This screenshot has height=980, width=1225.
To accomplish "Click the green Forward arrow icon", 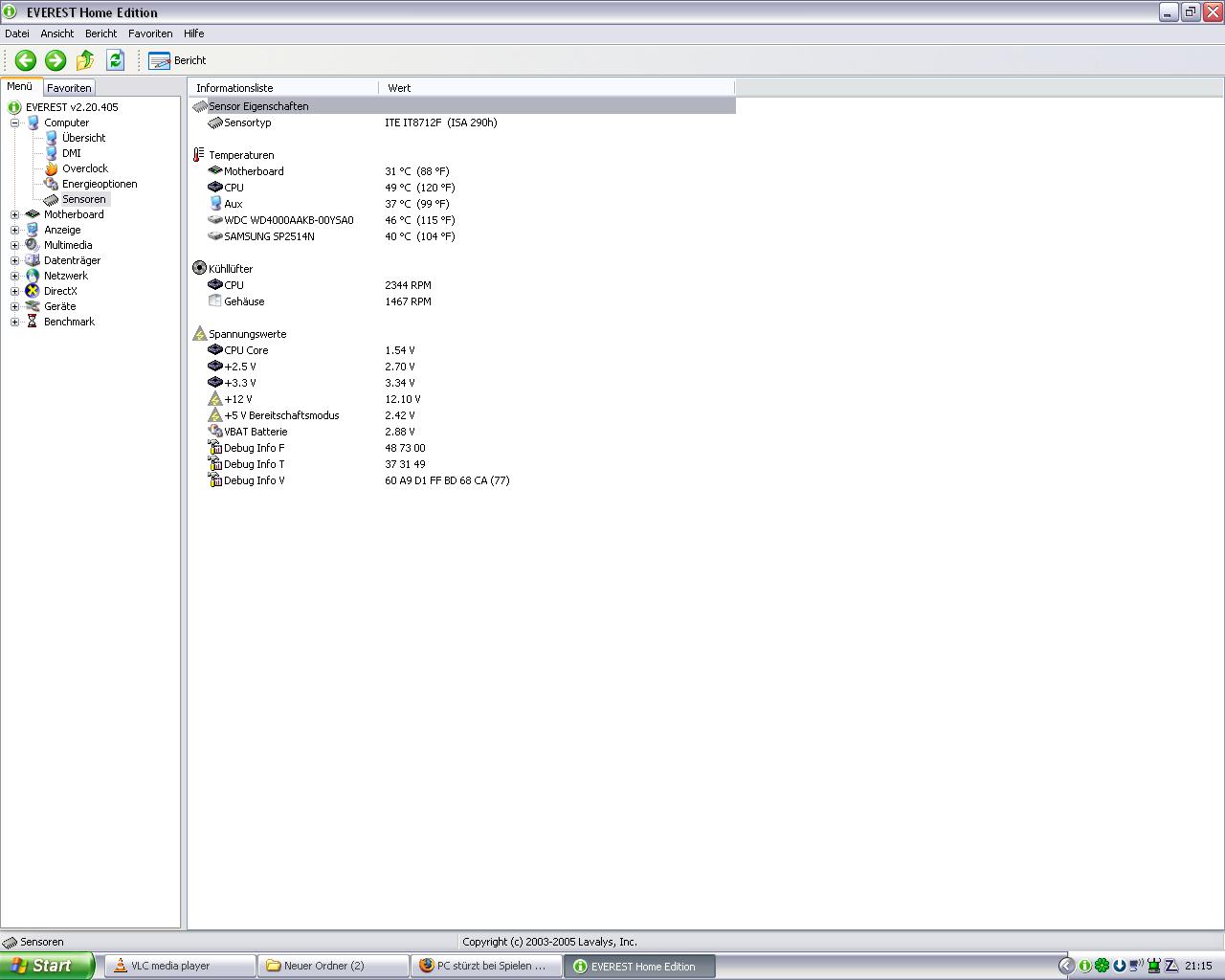I will click(56, 60).
